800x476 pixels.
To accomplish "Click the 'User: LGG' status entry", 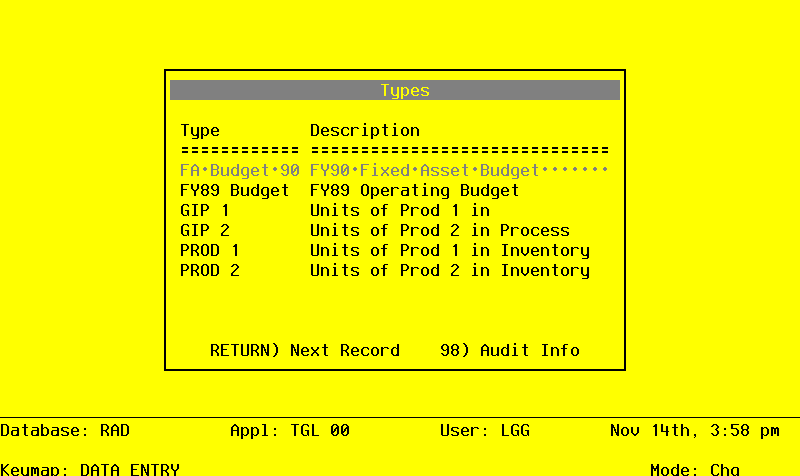I will [x=485, y=431].
